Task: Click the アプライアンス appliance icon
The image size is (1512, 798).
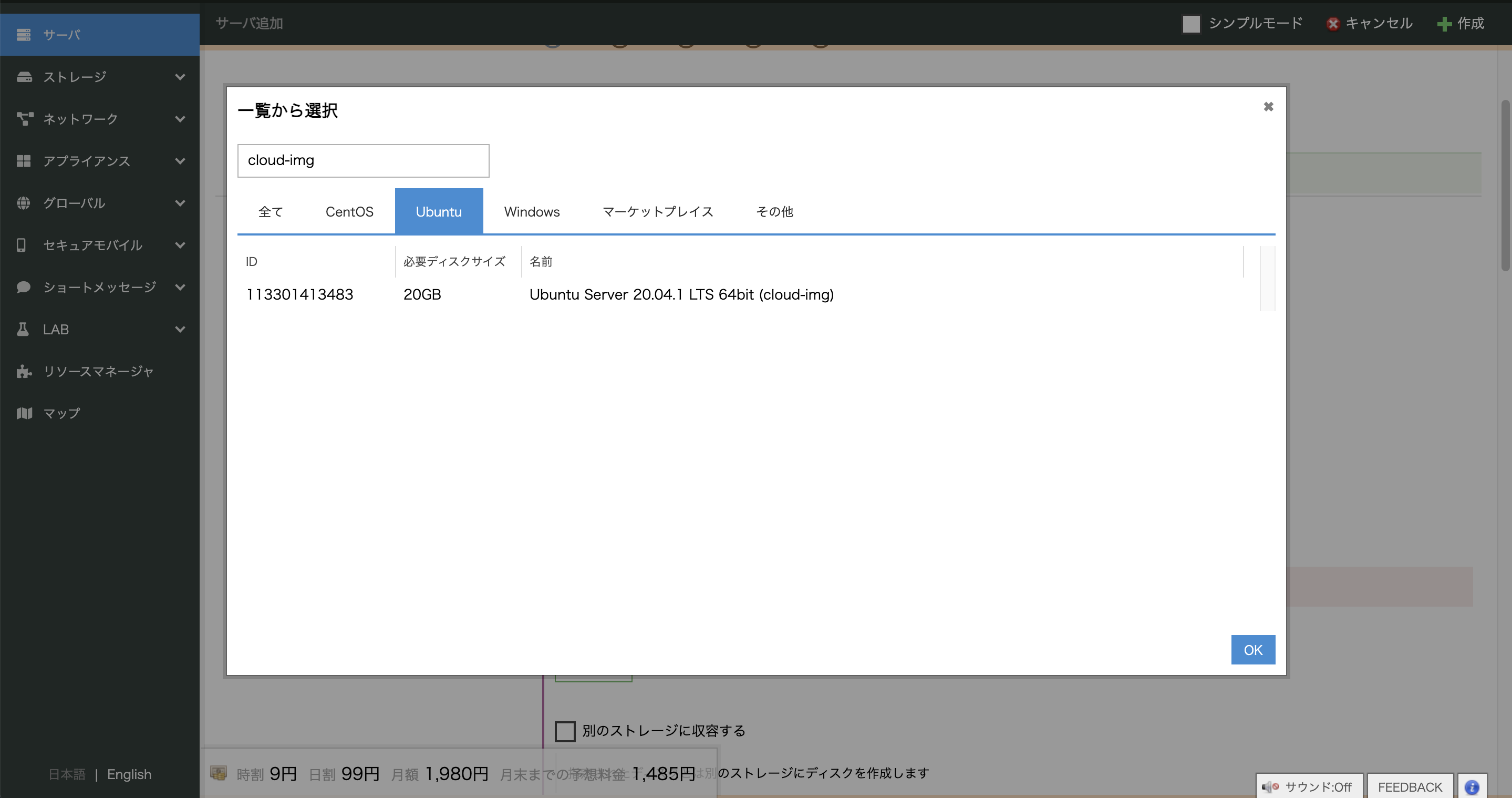Action: 24,161
